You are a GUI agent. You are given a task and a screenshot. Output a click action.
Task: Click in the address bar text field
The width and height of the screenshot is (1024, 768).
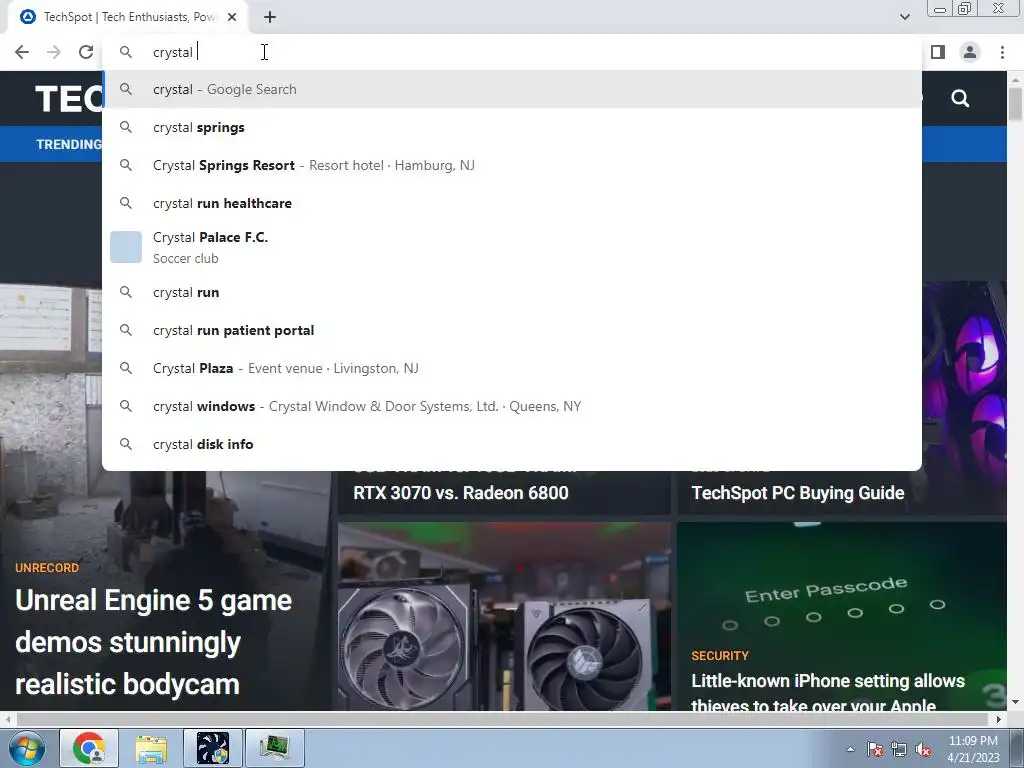coord(512,52)
